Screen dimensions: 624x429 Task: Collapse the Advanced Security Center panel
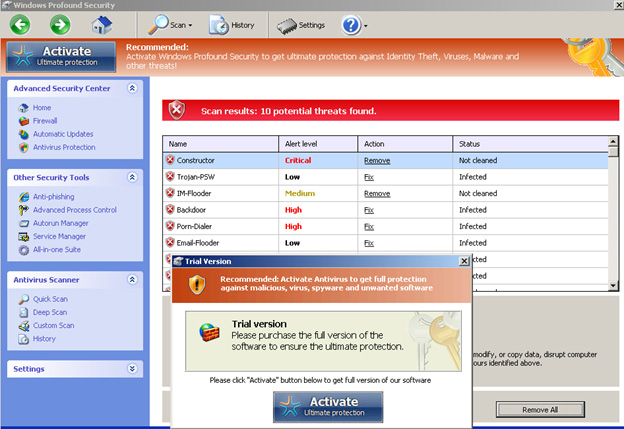tap(132, 88)
